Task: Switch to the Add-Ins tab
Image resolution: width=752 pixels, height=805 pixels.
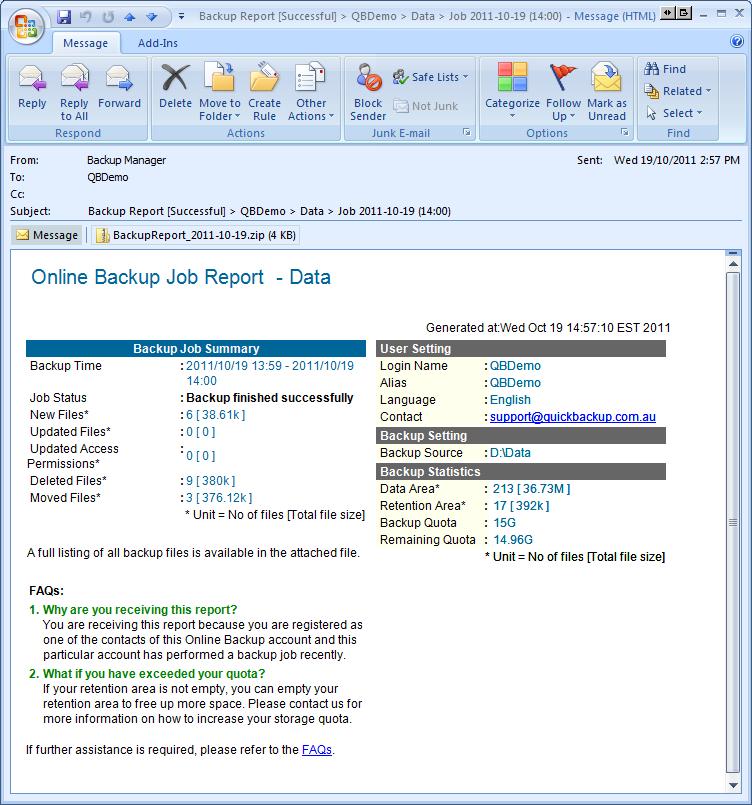Action: (x=158, y=43)
